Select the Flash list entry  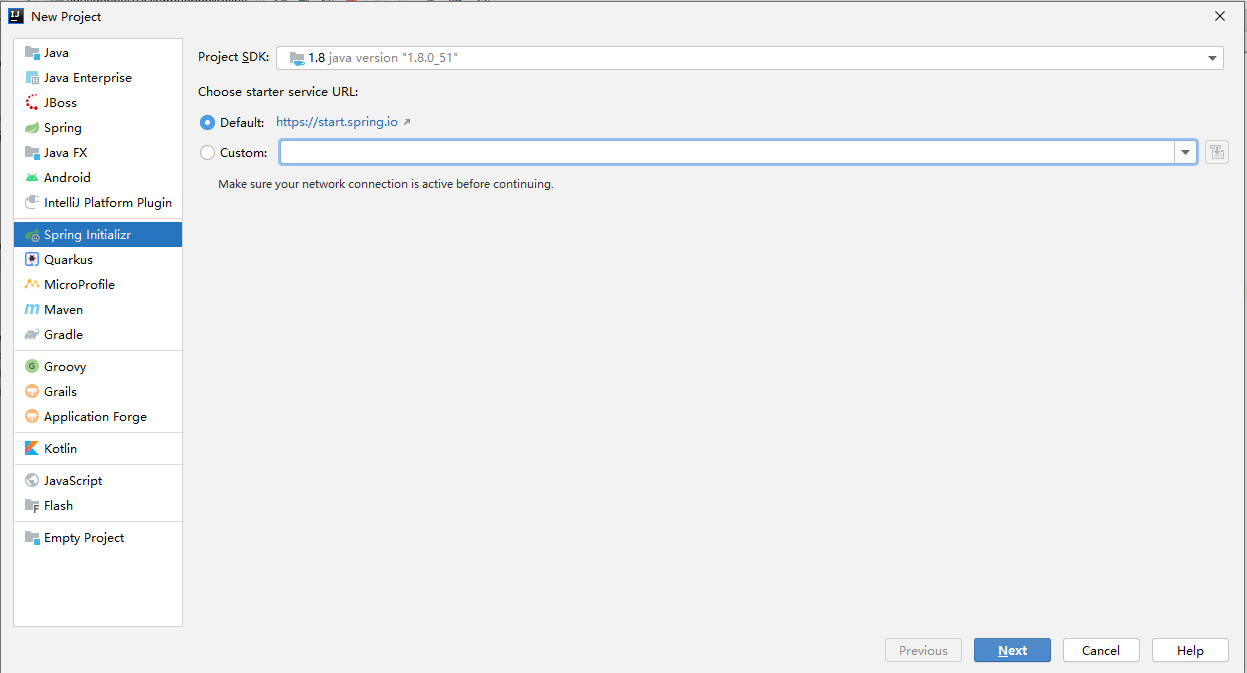pyautogui.click(x=98, y=506)
